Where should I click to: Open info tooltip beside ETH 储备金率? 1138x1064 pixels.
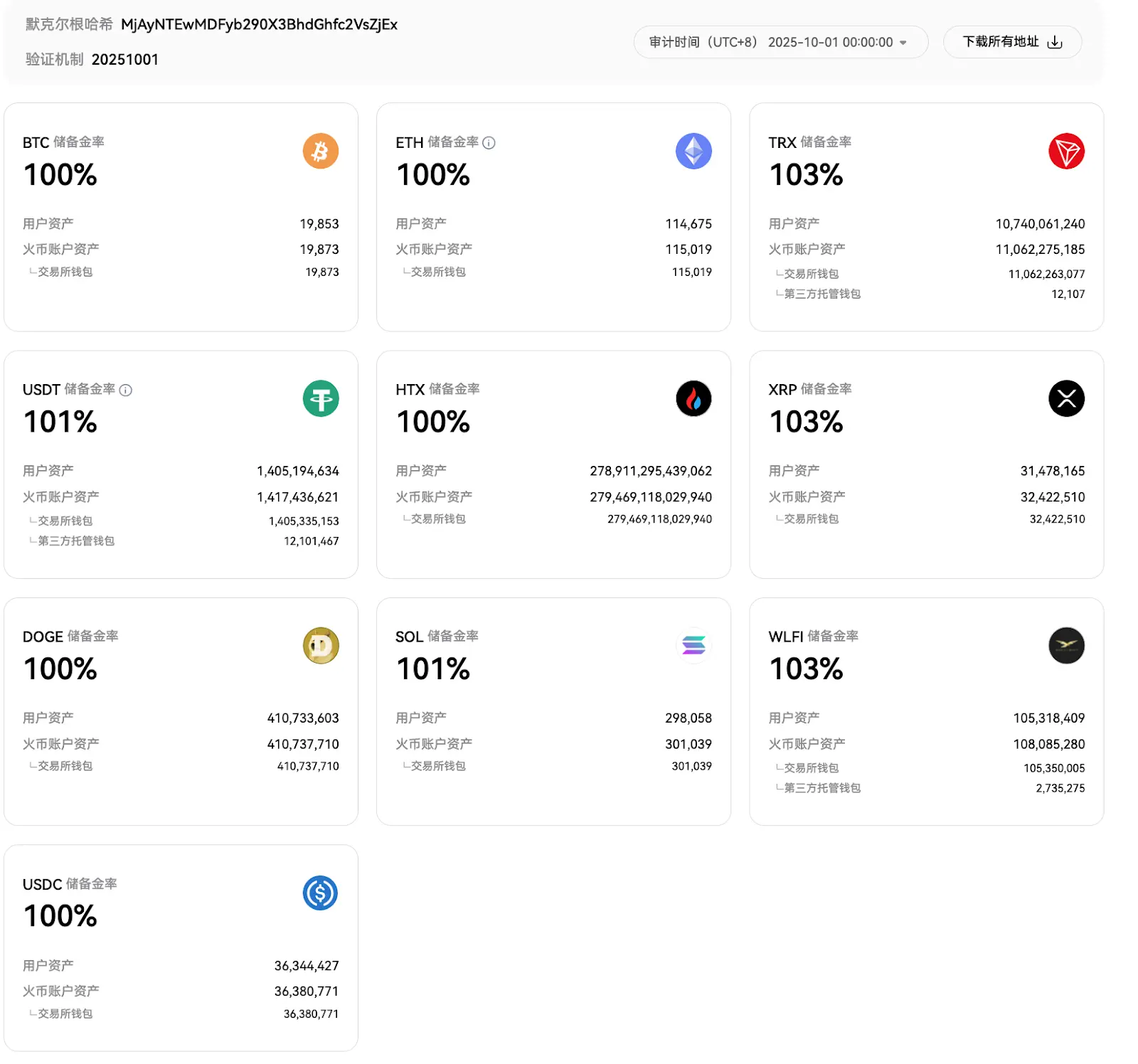[x=489, y=143]
